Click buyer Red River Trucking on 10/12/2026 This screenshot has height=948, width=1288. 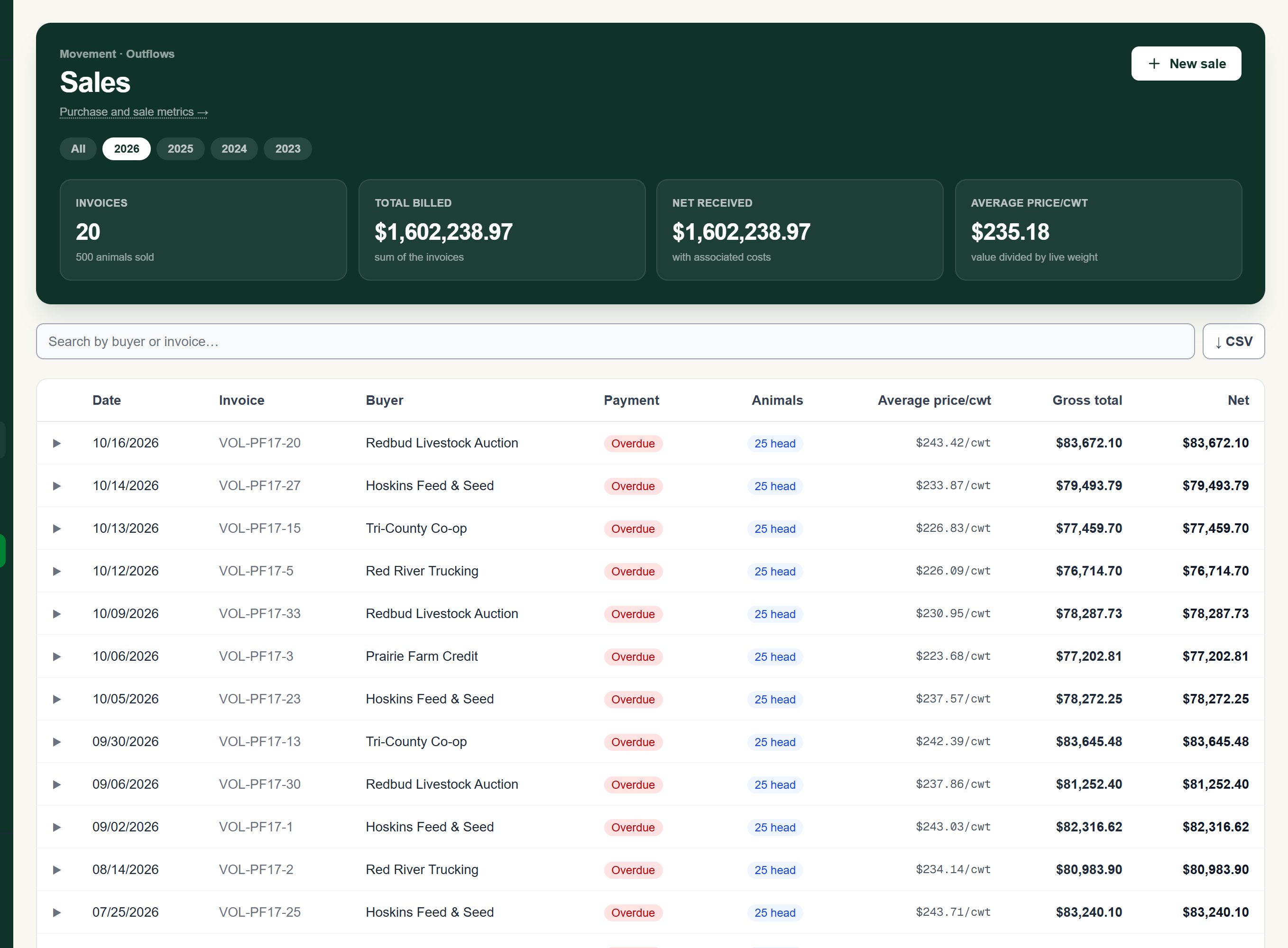click(422, 571)
